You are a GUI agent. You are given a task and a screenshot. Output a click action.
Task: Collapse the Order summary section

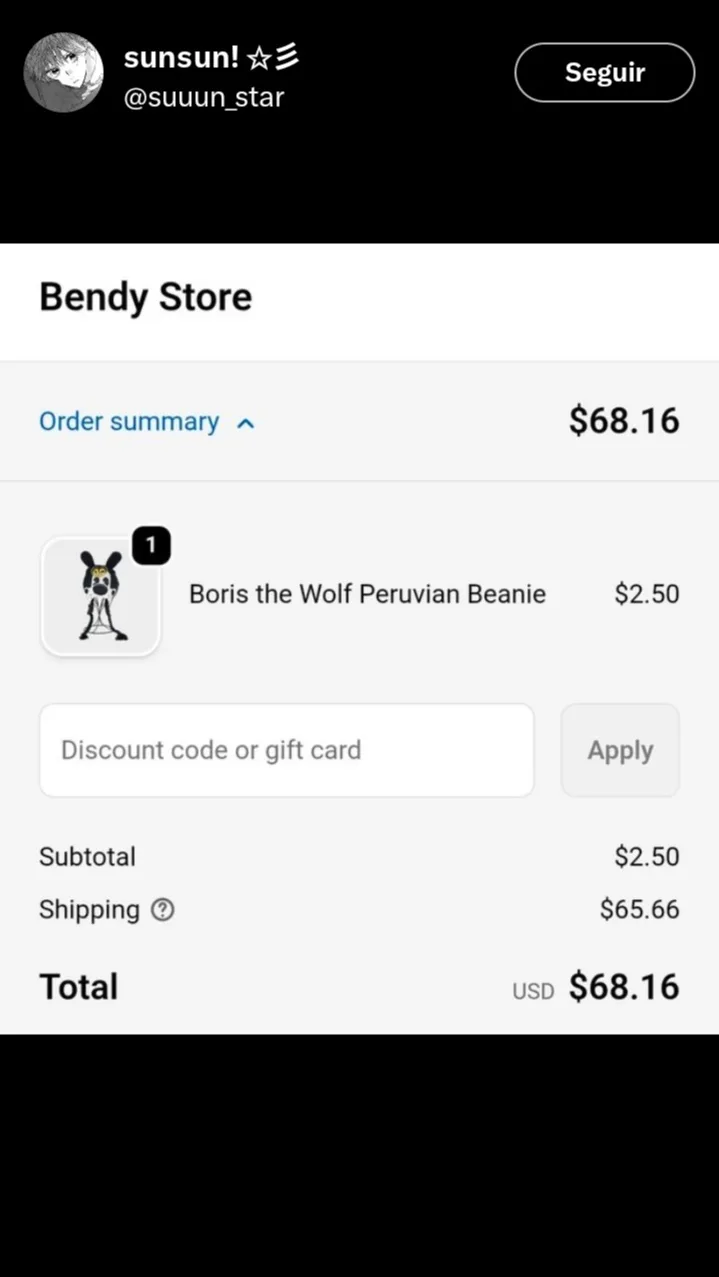(x=129, y=422)
